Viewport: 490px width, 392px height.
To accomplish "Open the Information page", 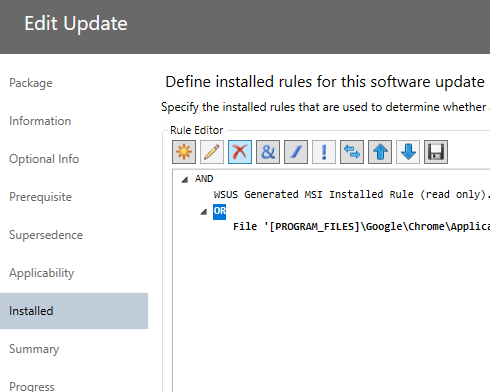I will pos(40,121).
